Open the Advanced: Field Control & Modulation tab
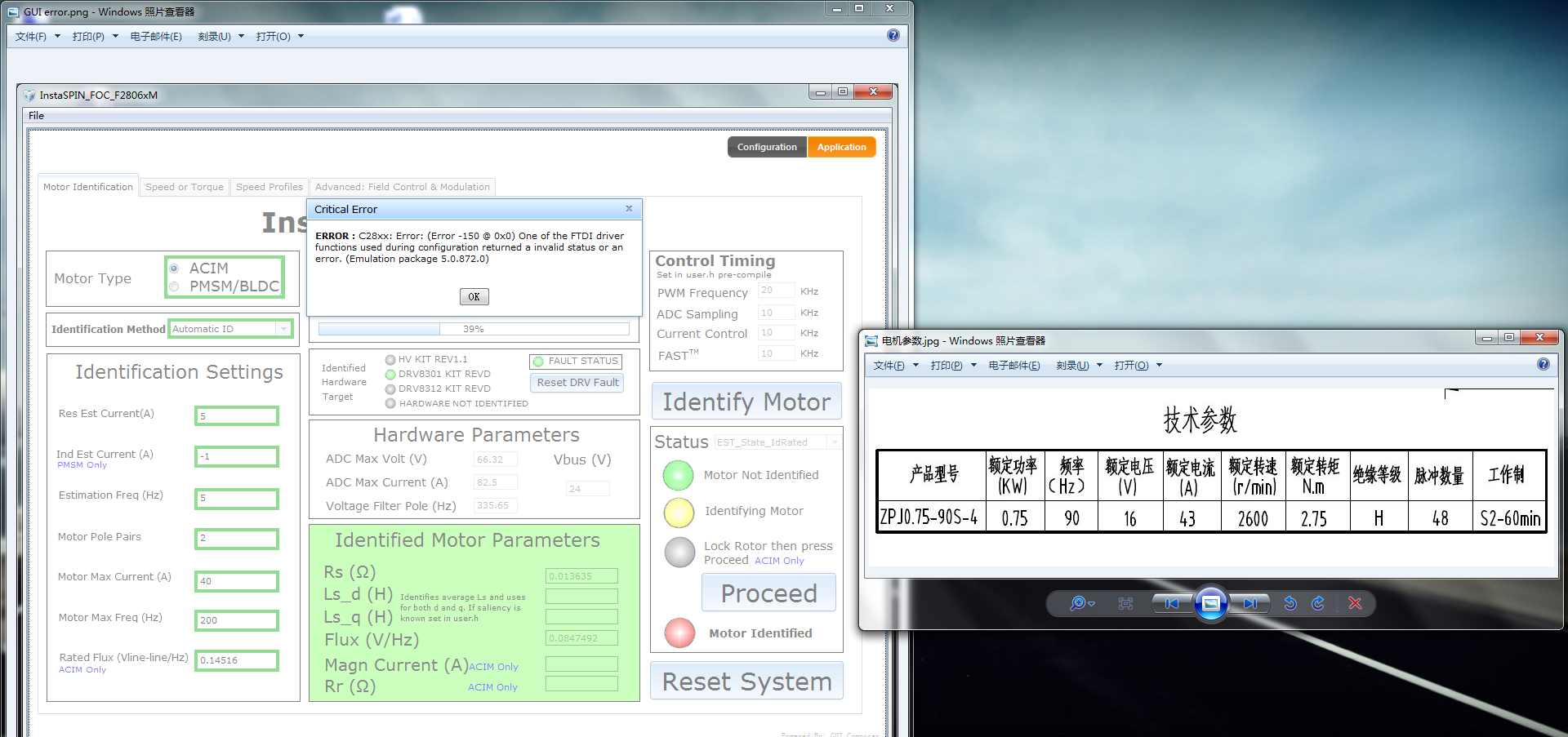The height and width of the screenshot is (737, 1568). (403, 187)
